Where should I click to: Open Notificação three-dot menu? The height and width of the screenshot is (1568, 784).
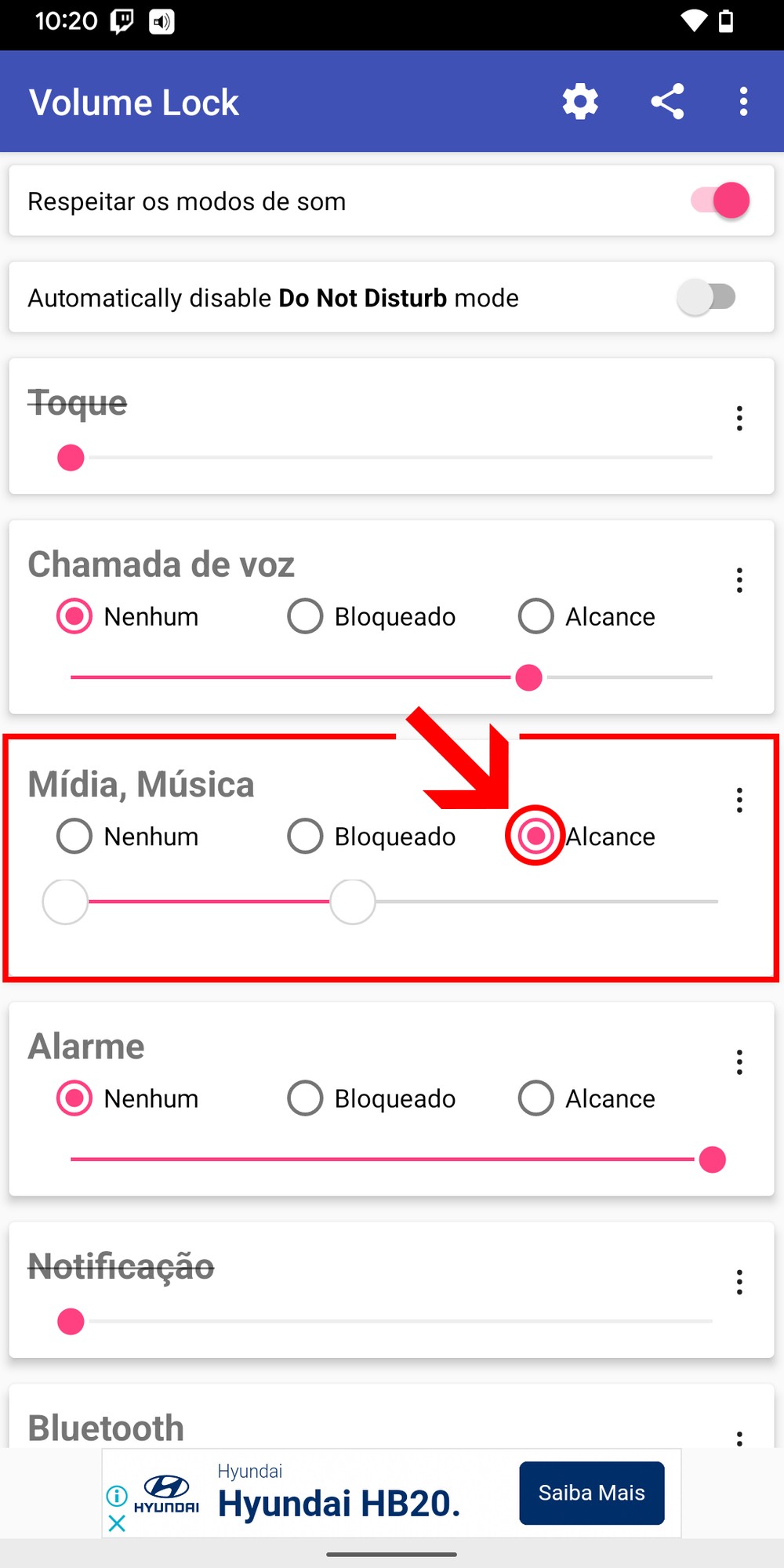click(739, 1283)
